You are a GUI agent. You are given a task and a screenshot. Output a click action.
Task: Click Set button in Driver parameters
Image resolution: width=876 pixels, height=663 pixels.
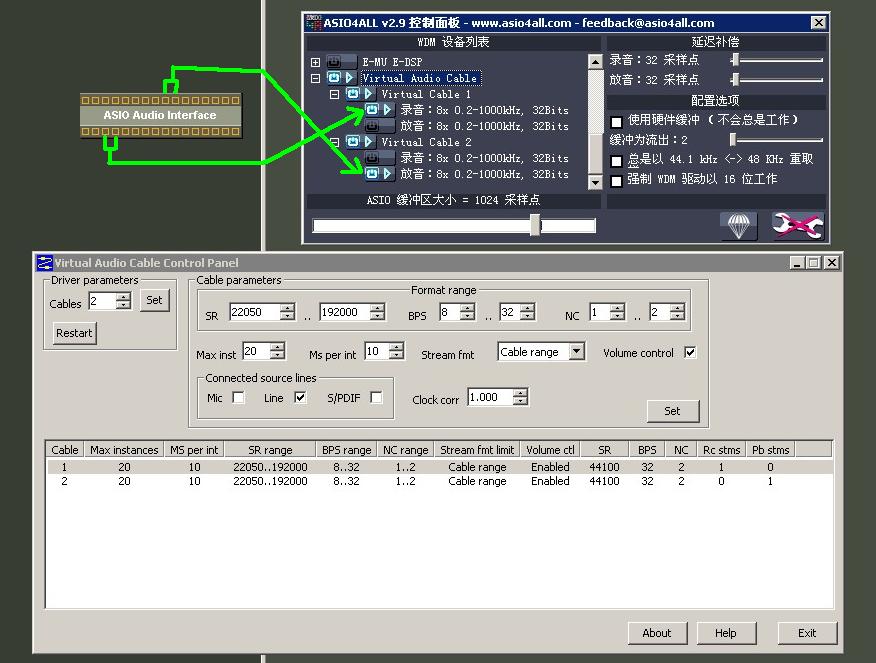click(x=154, y=300)
